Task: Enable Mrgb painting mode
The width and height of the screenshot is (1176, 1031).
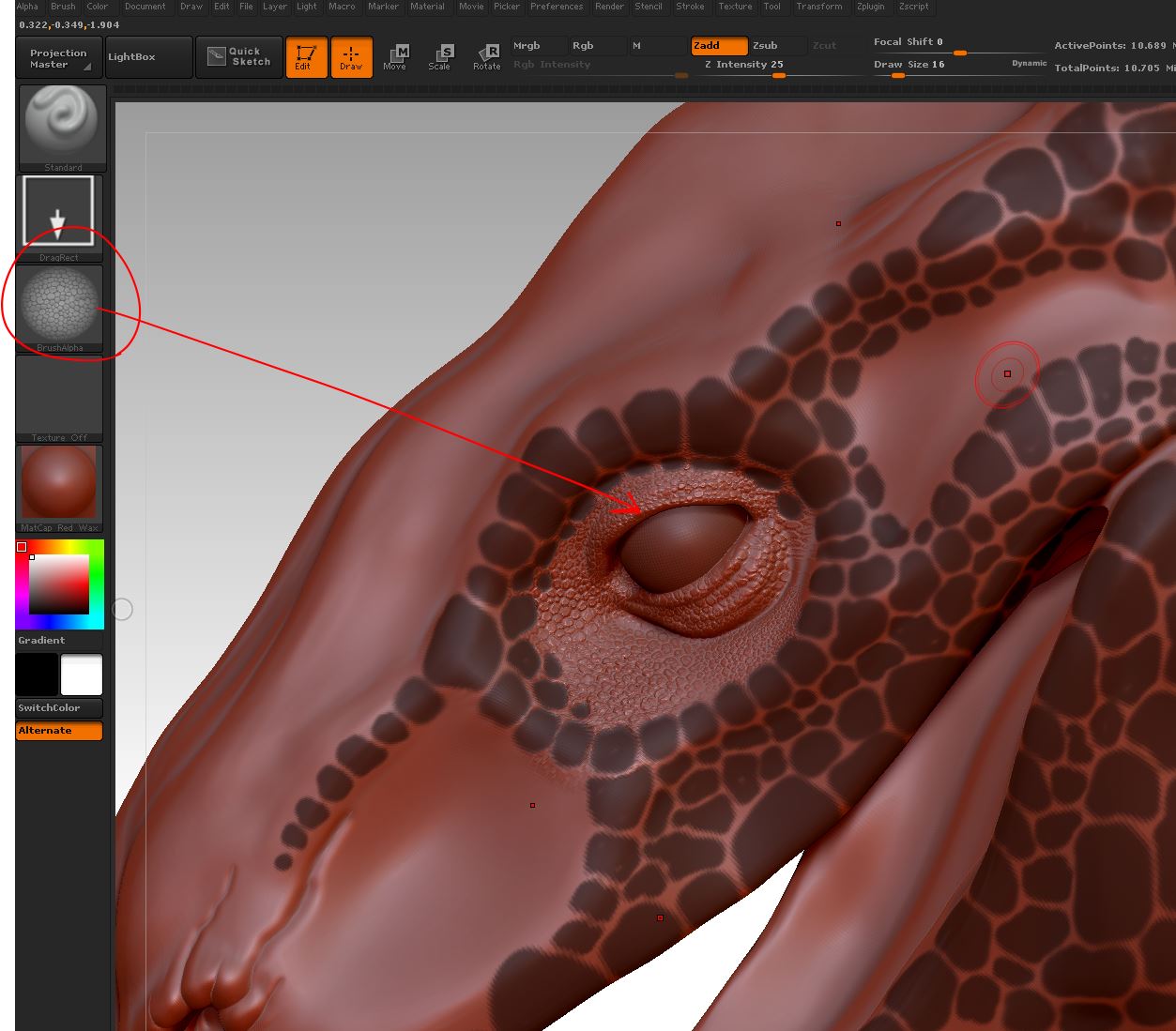Action: tap(539, 46)
